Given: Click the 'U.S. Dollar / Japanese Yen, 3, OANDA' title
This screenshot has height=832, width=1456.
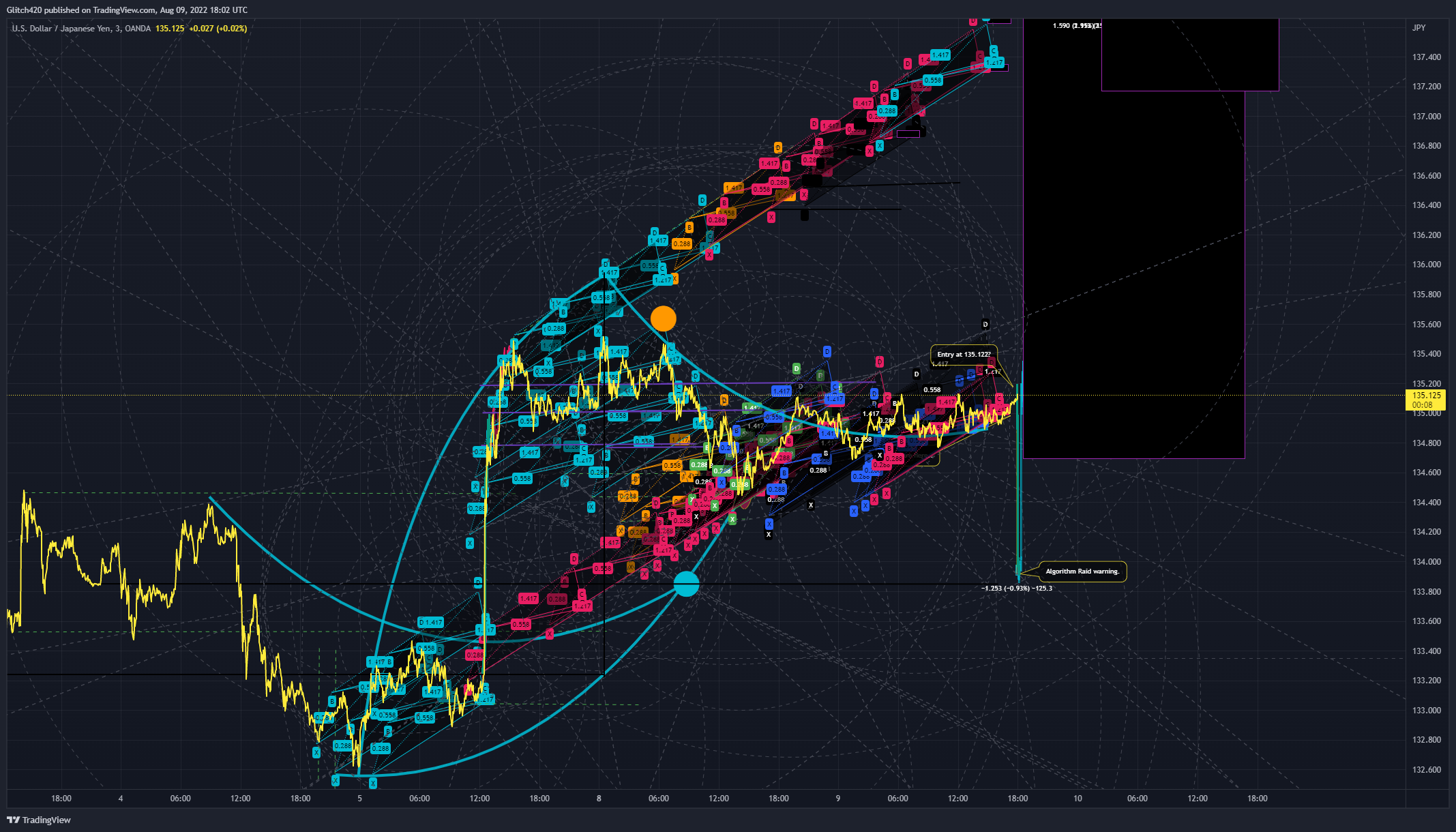Looking at the screenshot, I should [81, 29].
